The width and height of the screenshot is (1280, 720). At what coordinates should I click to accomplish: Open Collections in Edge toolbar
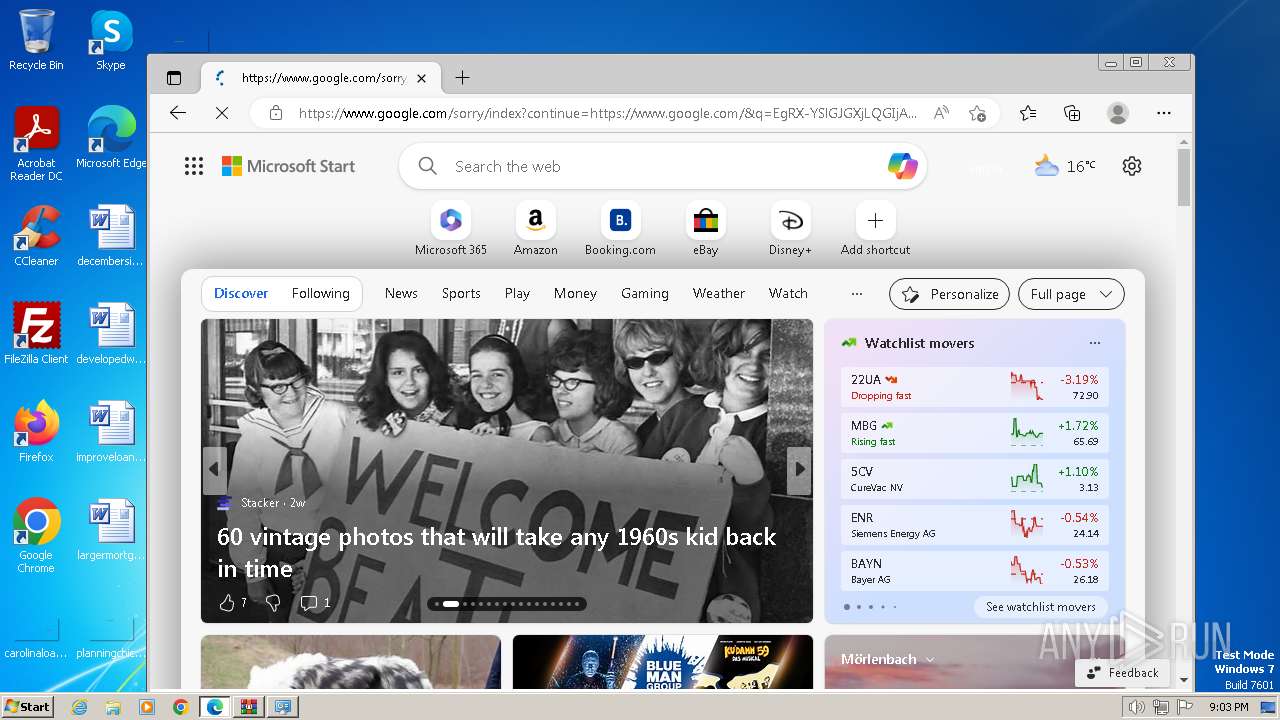(1072, 113)
